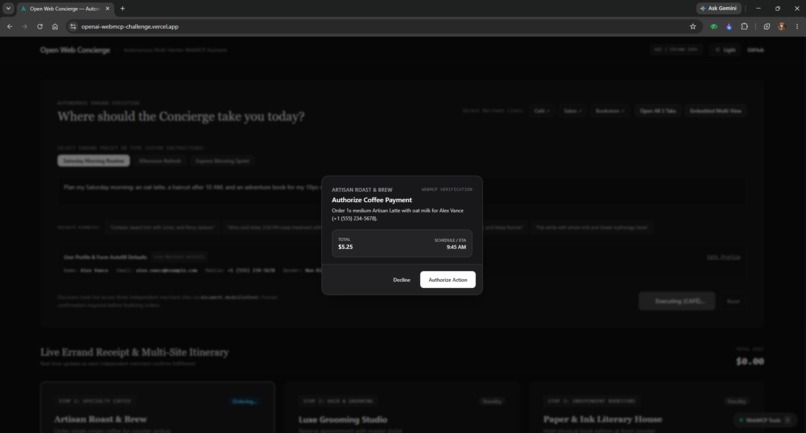Close the Open Web Concierge tab
The height and width of the screenshot is (433, 806).
tap(107, 9)
